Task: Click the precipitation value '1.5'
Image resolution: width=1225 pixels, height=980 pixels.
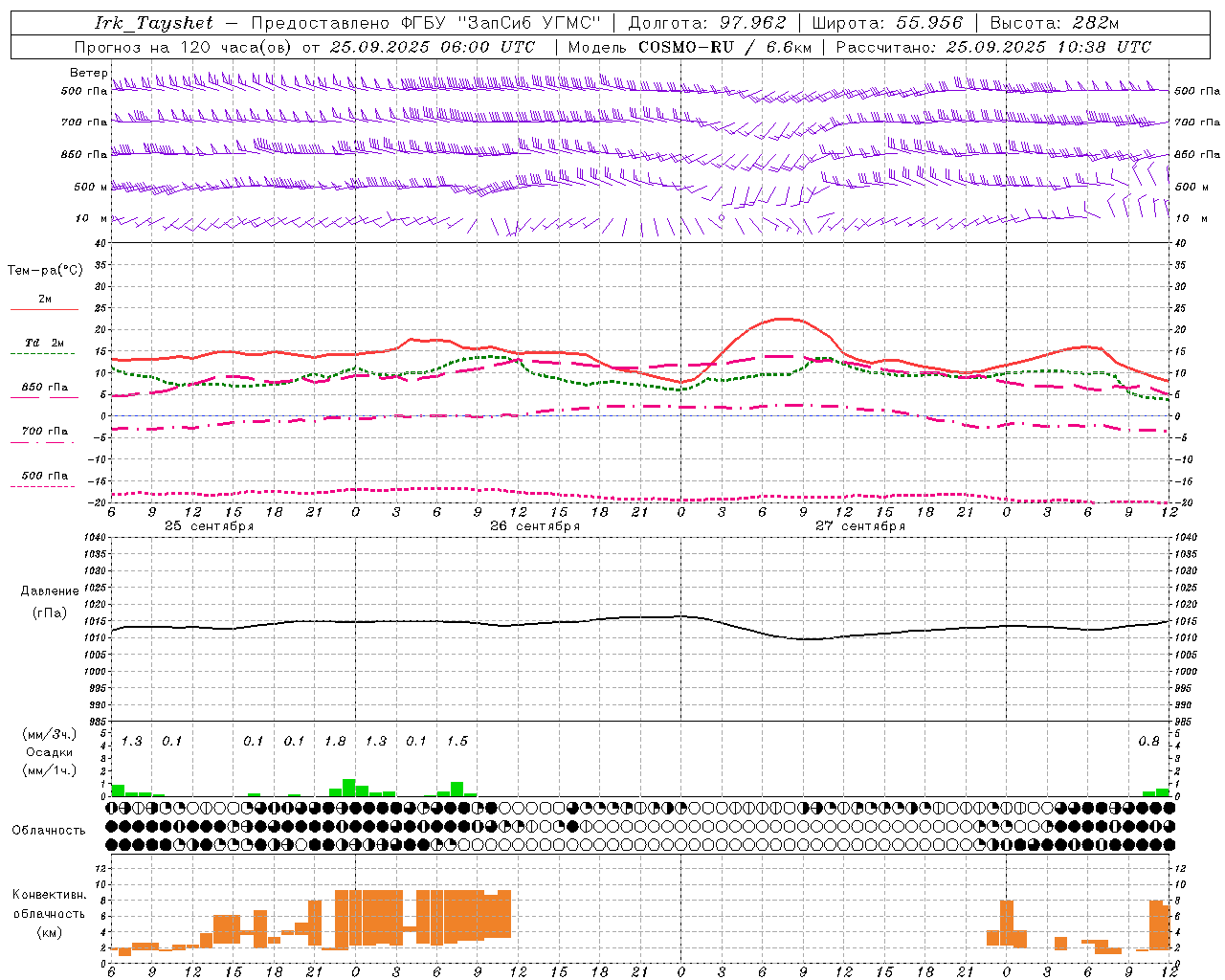Action: pyautogui.click(x=457, y=741)
